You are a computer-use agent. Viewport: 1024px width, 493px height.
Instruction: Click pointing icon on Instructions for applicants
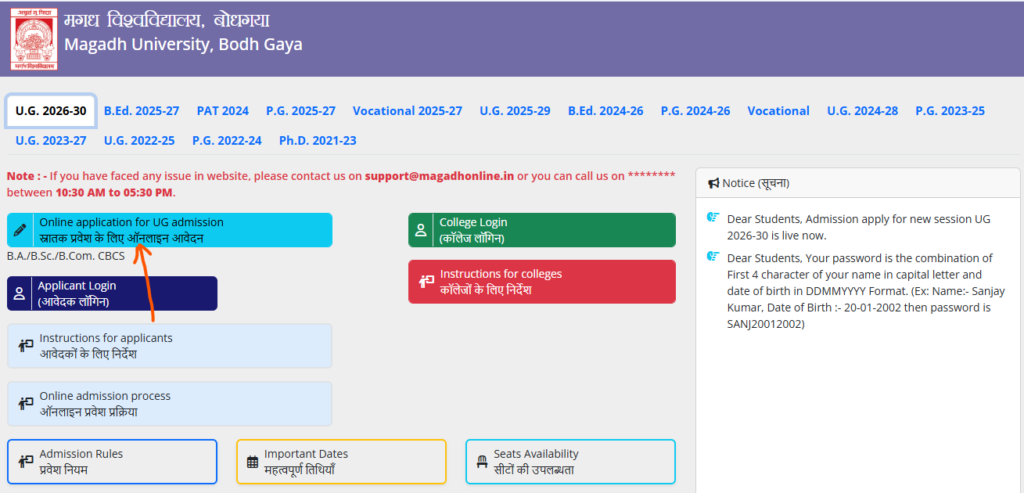point(25,346)
